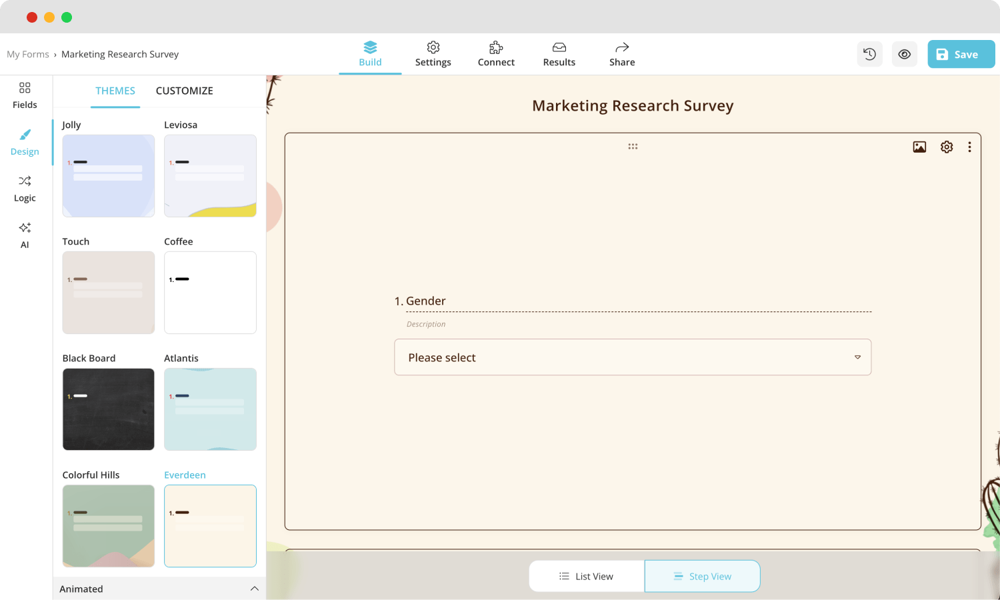Screen dimensions: 1000x600
Task: Switch to the Customize tab
Action: 184,90
